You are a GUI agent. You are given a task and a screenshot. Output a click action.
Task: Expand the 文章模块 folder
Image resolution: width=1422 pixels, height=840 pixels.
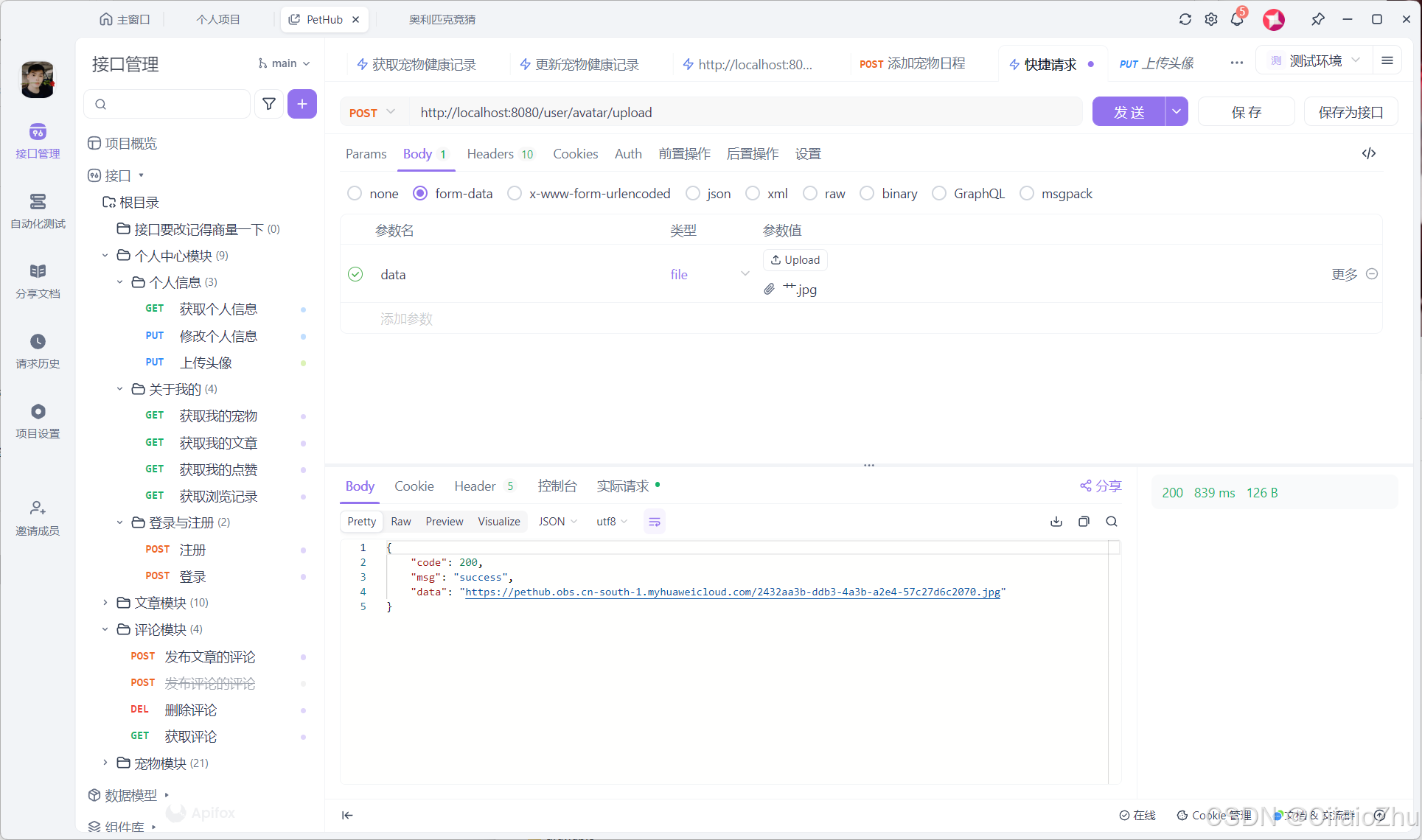pyautogui.click(x=105, y=603)
